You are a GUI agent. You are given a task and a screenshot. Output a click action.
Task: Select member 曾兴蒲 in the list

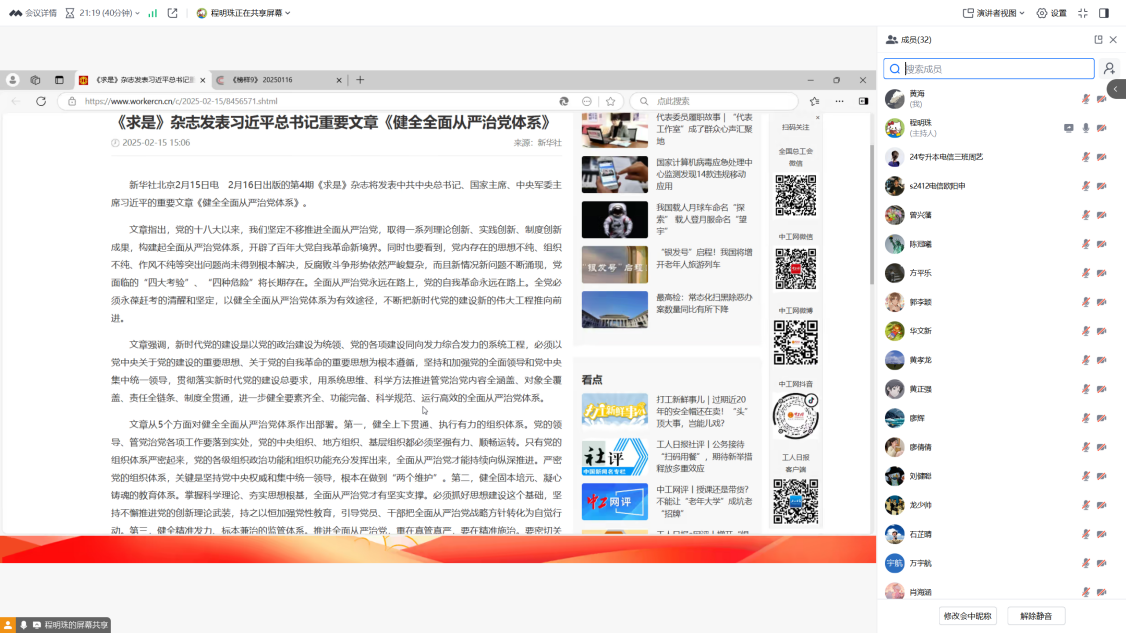[920, 215]
